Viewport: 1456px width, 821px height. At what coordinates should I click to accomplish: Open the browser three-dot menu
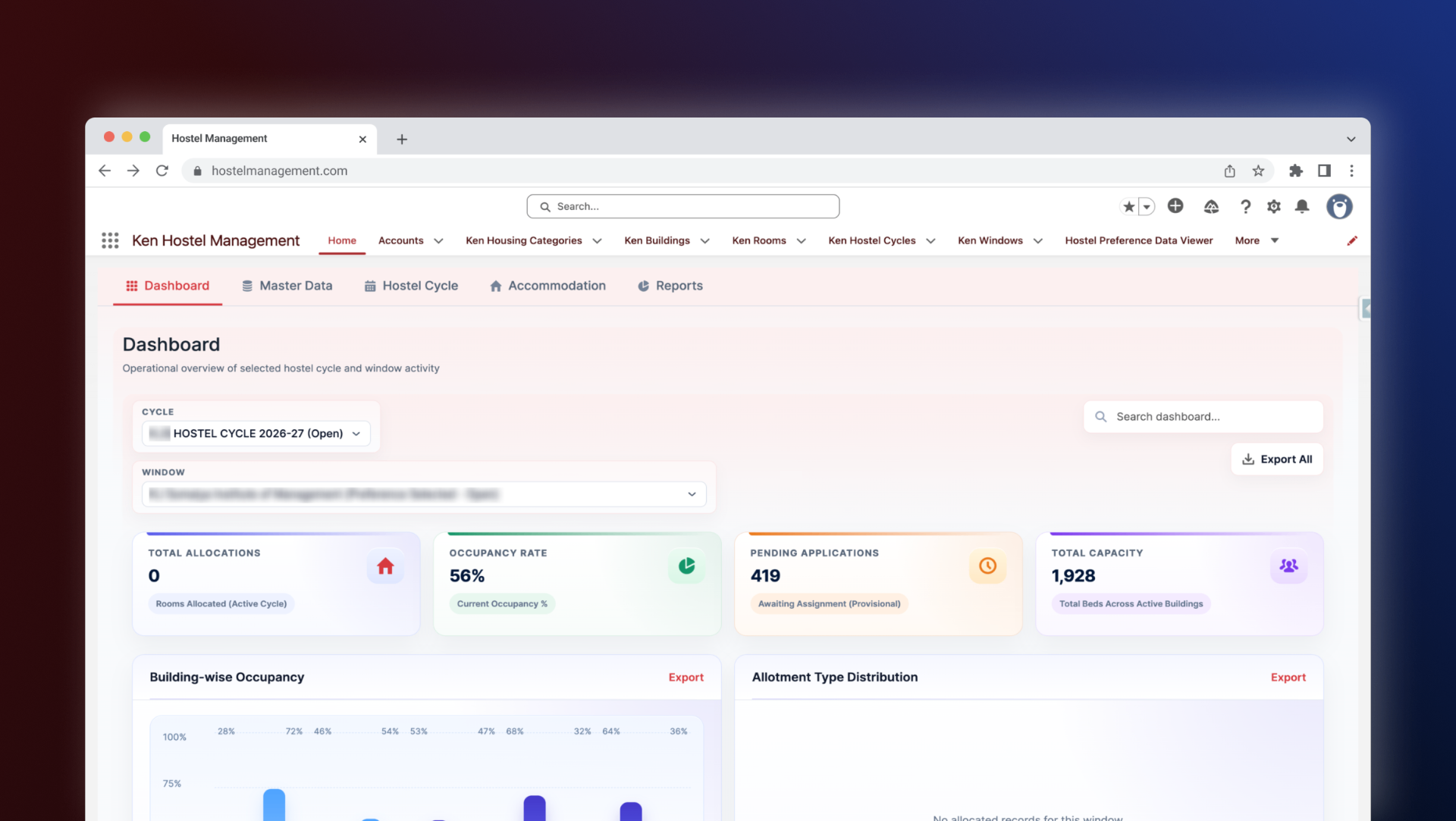coord(1351,171)
